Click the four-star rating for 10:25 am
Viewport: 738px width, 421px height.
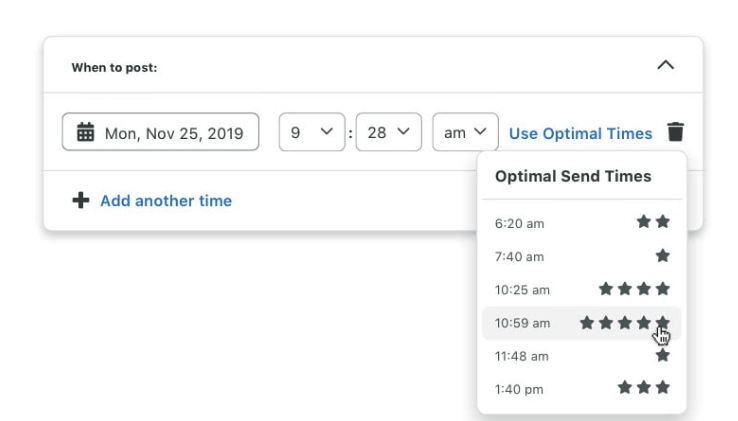coord(634,289)
